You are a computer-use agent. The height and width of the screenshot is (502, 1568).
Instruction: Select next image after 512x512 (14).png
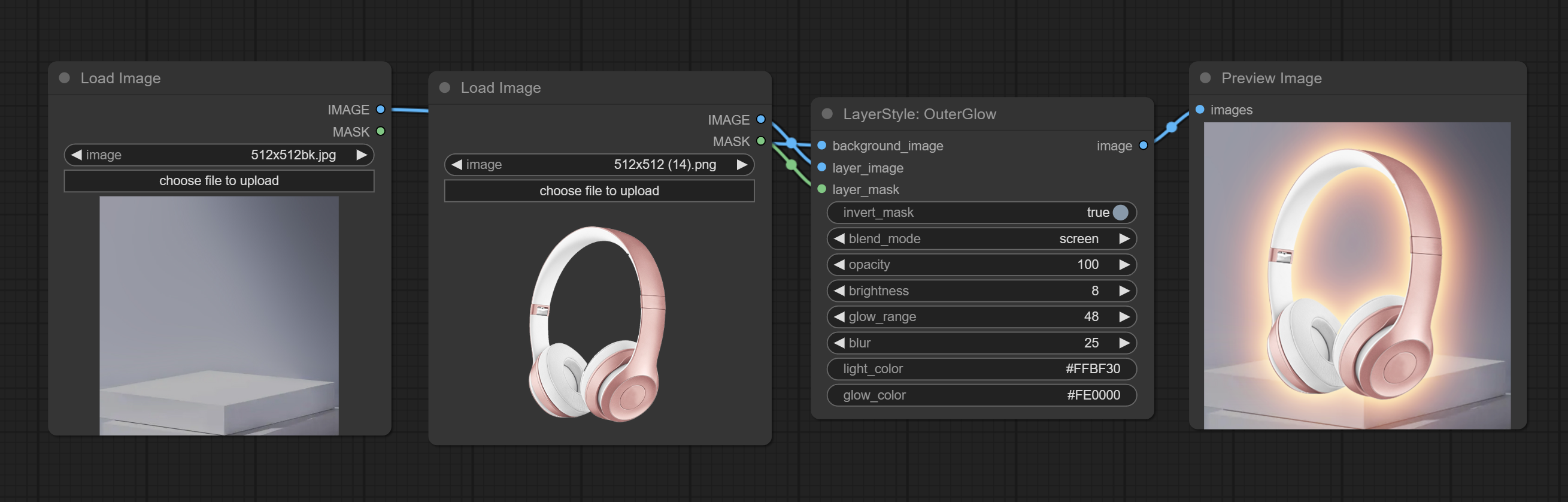coord(742,165)
